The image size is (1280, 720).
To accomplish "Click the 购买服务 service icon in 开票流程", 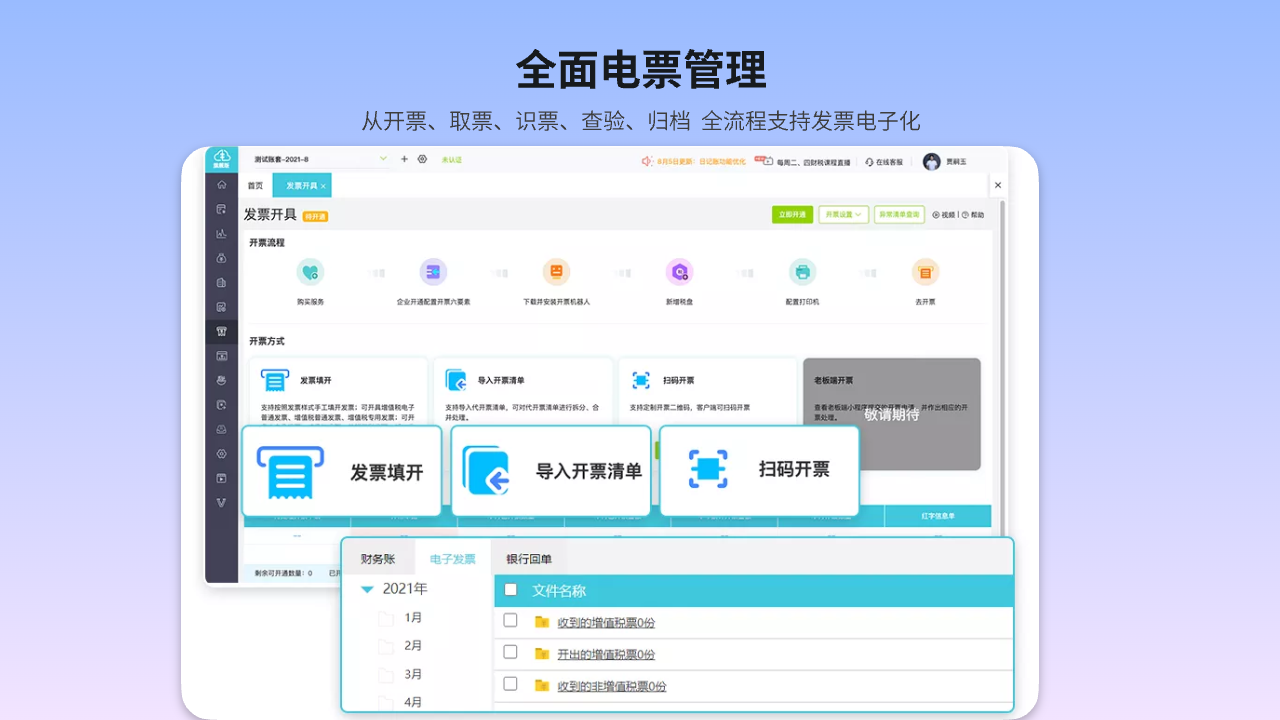I will [x=310, y=273].
